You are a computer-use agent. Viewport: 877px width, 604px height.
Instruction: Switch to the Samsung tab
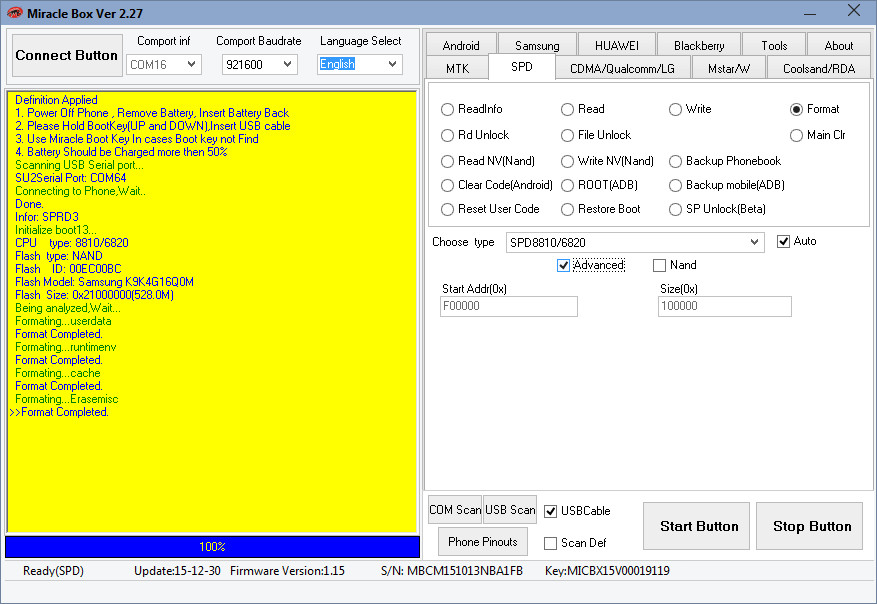[x=537, y=45]
